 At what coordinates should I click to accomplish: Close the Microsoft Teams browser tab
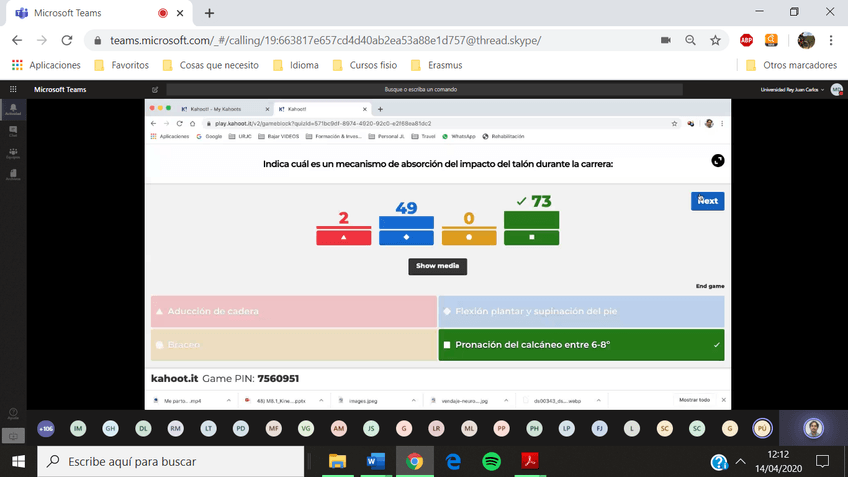[x=180, y=13]
